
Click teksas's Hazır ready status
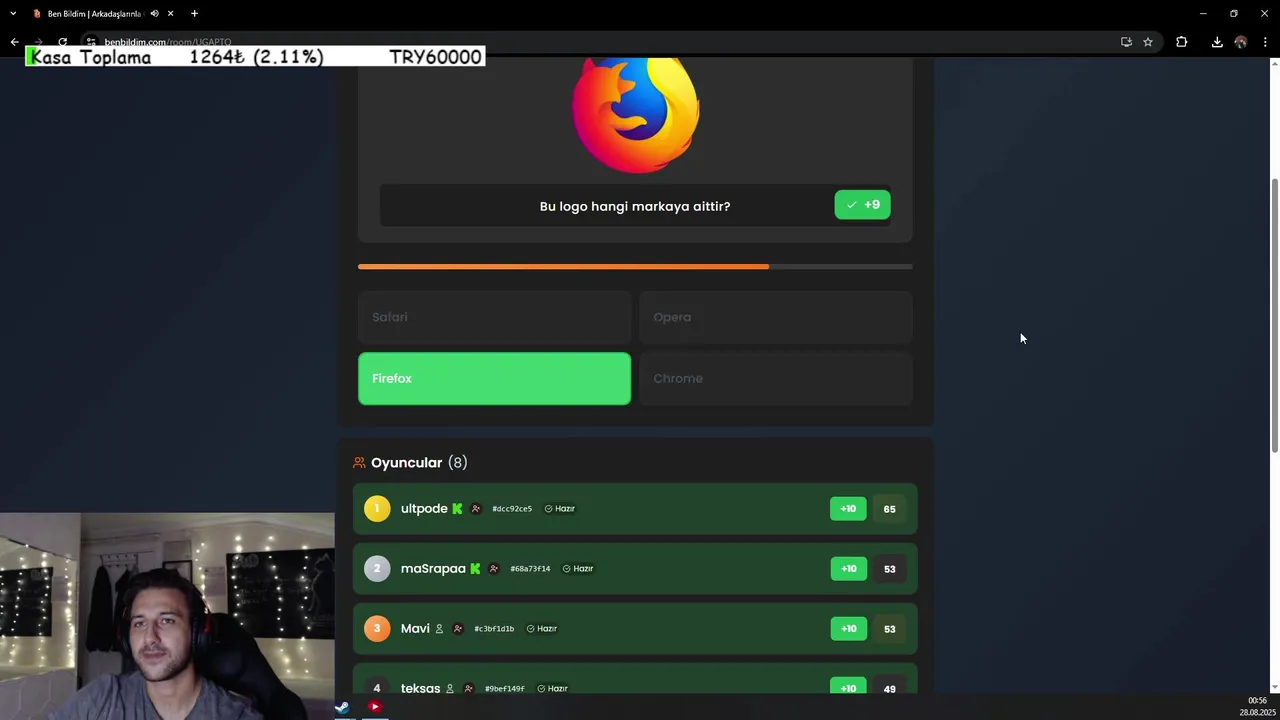pyautogui.click(x=552, y=689)
